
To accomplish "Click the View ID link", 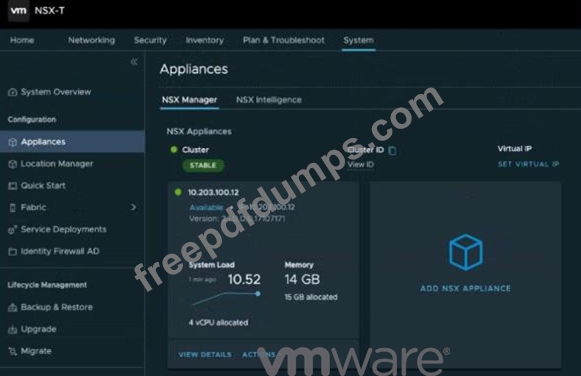I will (x=361, y=164).
